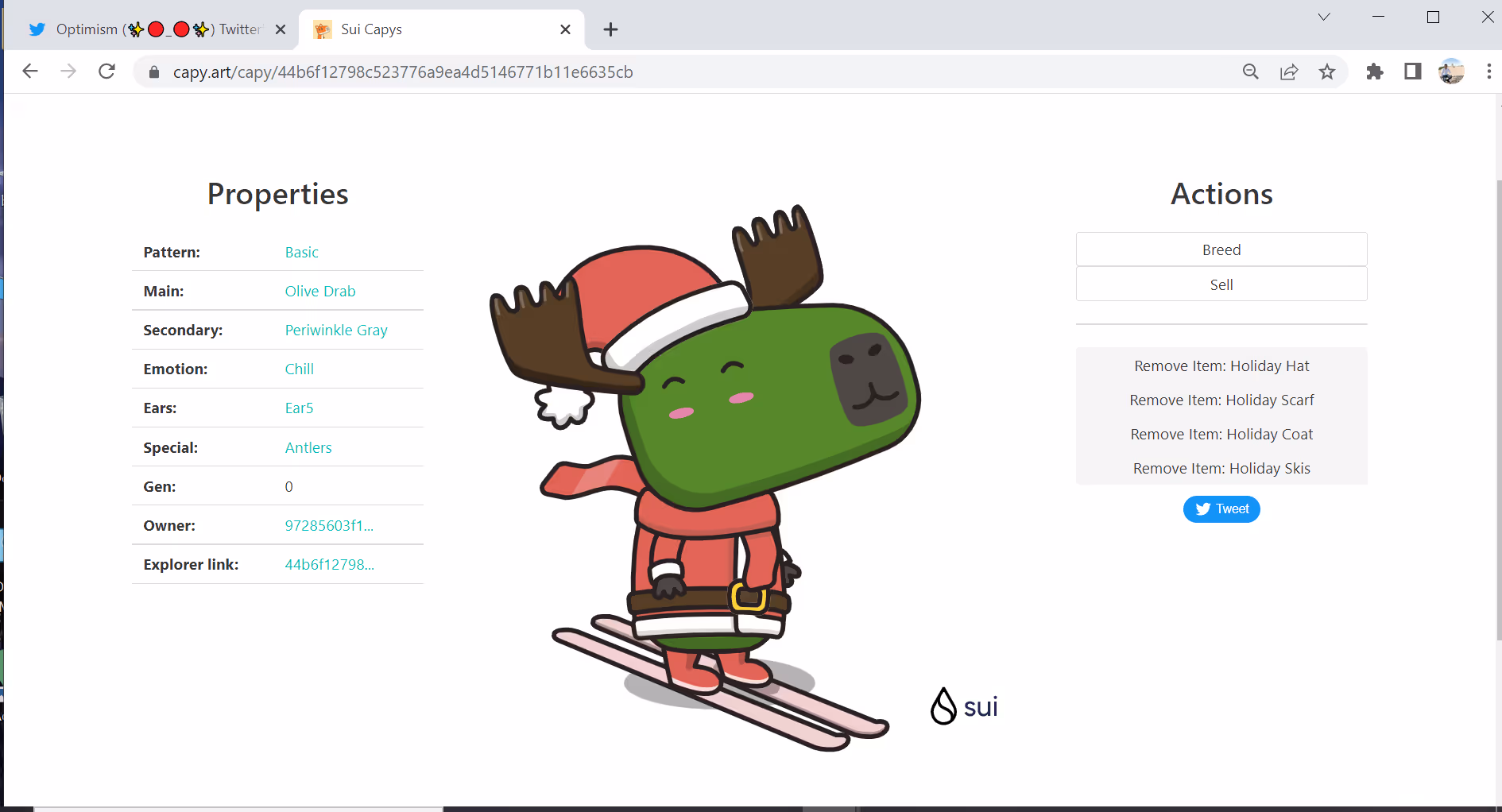
Task: Toggle the browser side panel
Action: [x=1412, y=72]
